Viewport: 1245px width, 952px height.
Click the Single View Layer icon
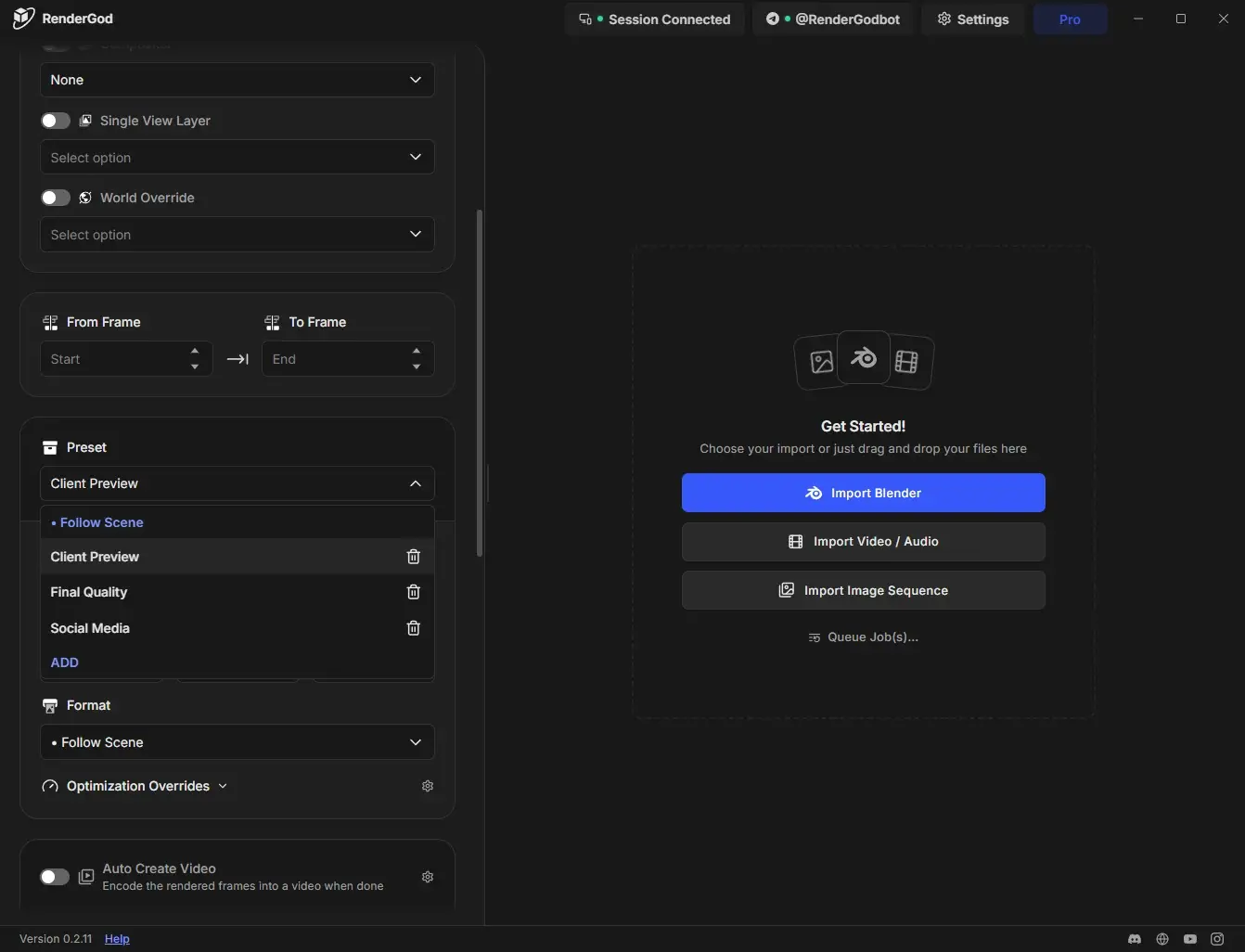click(85, 121)
